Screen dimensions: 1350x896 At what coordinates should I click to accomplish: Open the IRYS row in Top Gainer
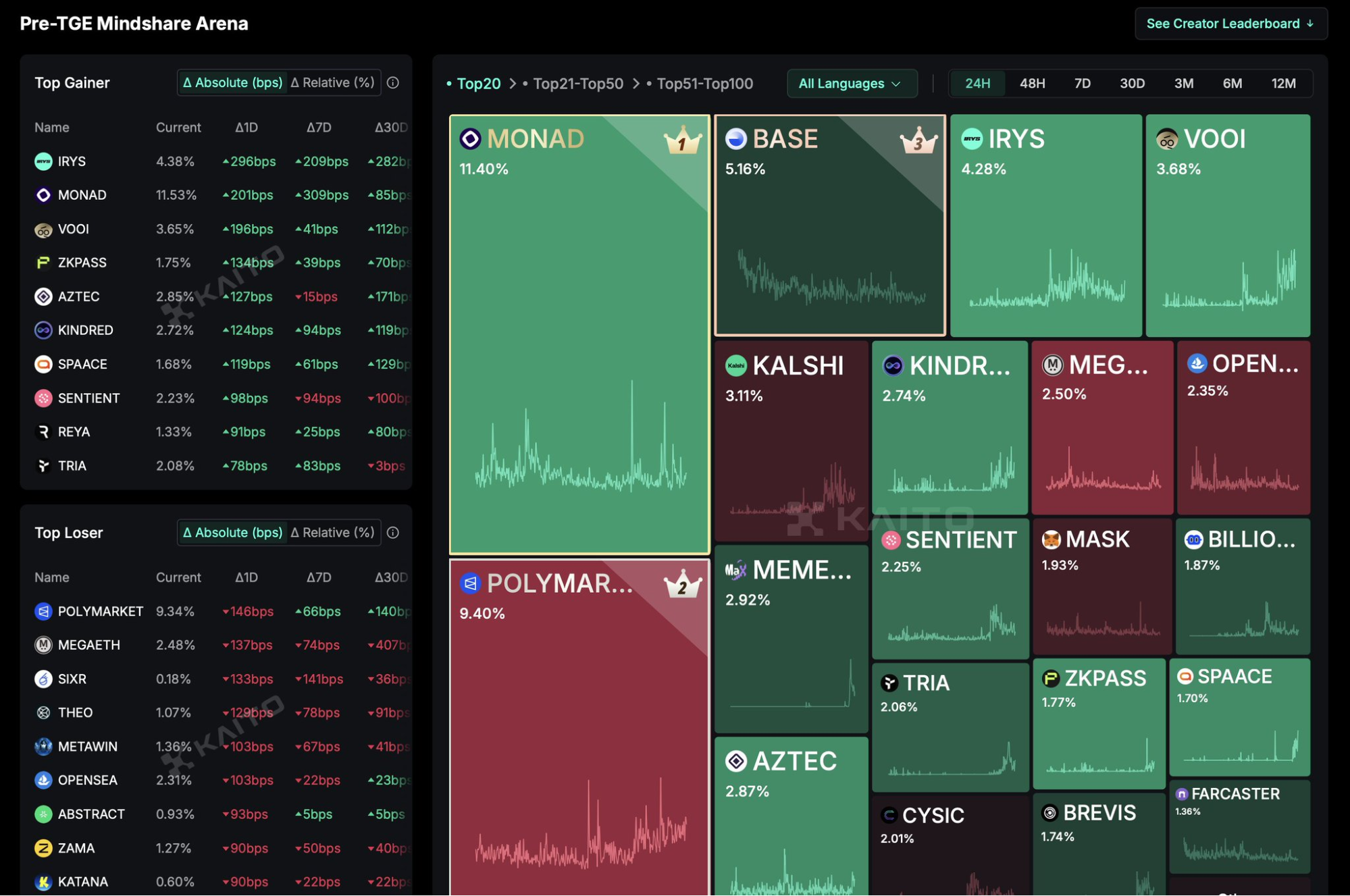coord(72,161)
